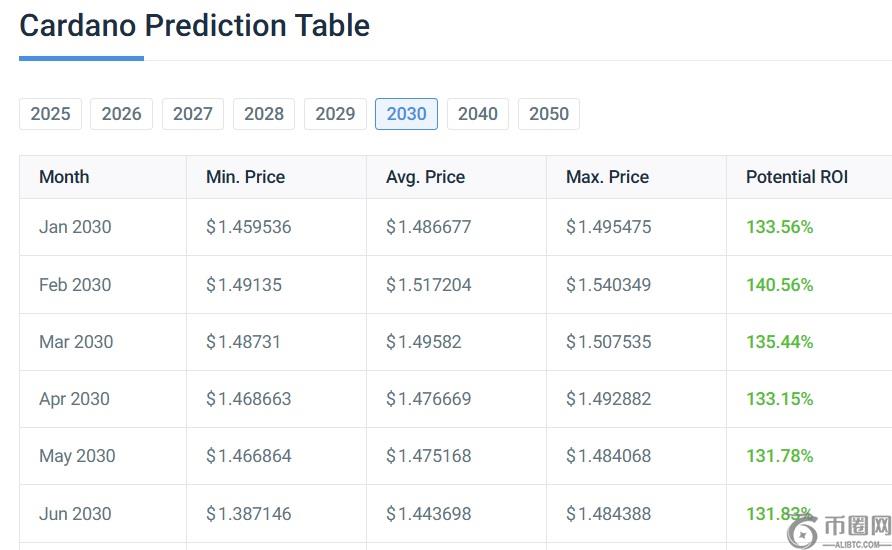Click the Avg. Price column header
Screen dimensions: 892x550
(x=425, y=177)
